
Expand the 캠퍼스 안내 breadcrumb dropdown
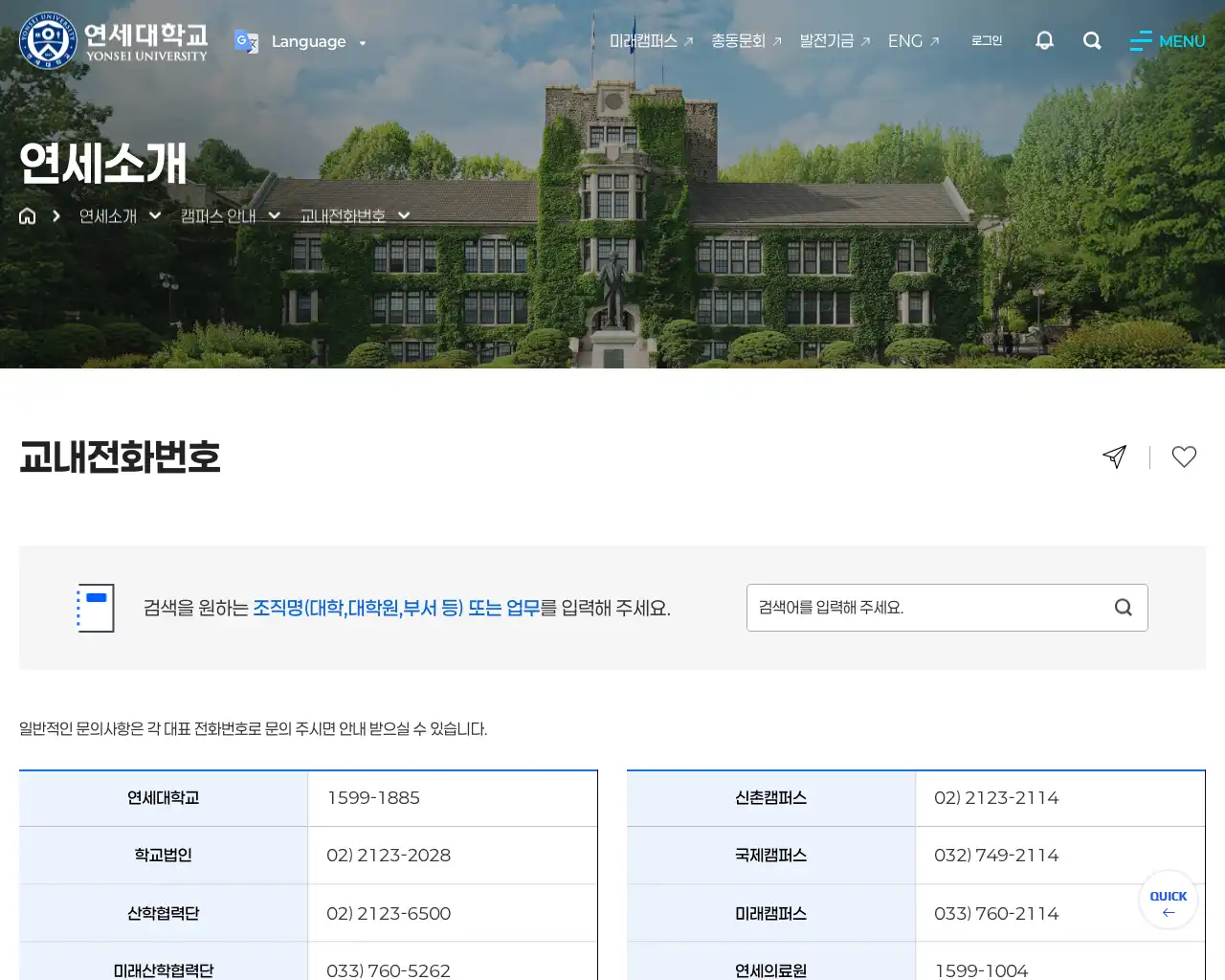pyautogui.click(x=230, y=216)
